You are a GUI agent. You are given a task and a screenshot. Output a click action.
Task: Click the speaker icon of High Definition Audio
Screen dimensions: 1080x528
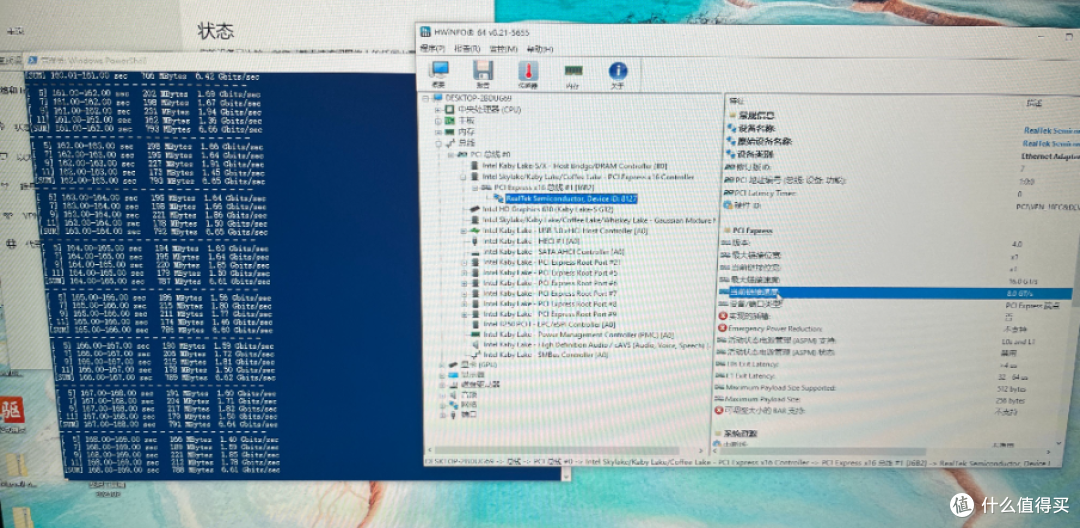[474, 344]
